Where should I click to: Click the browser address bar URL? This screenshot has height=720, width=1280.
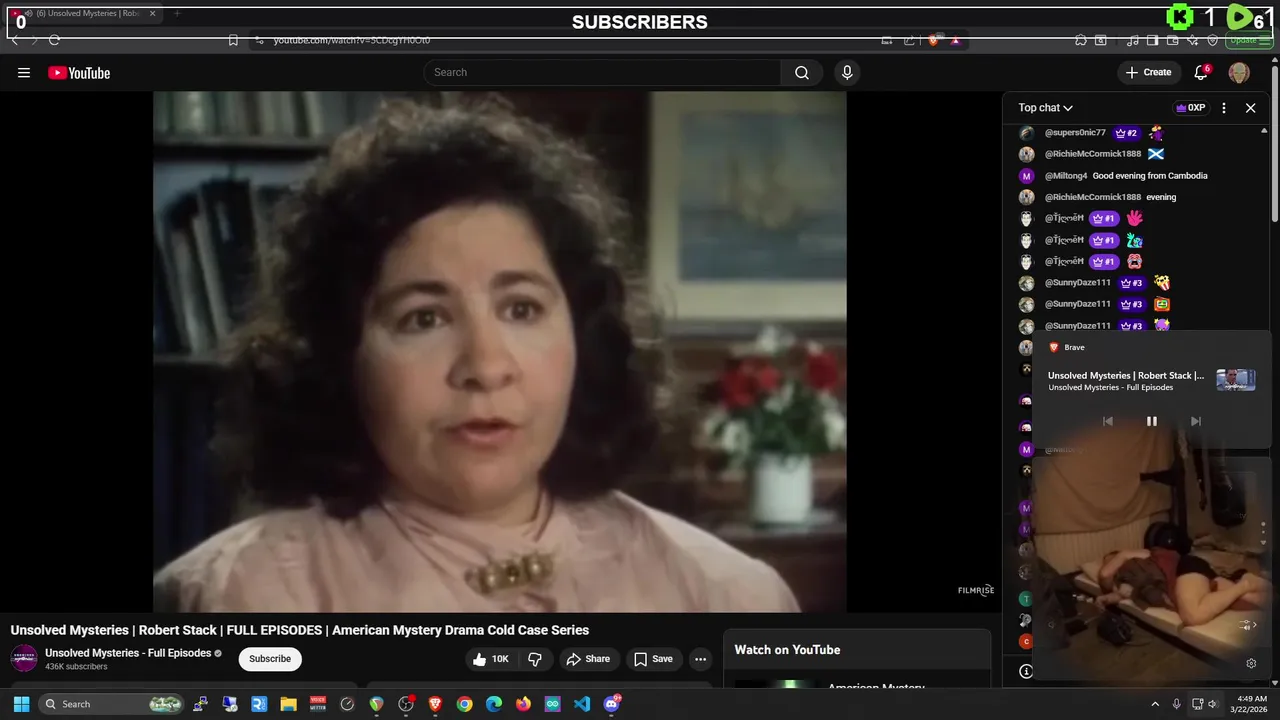coord(352,40)
